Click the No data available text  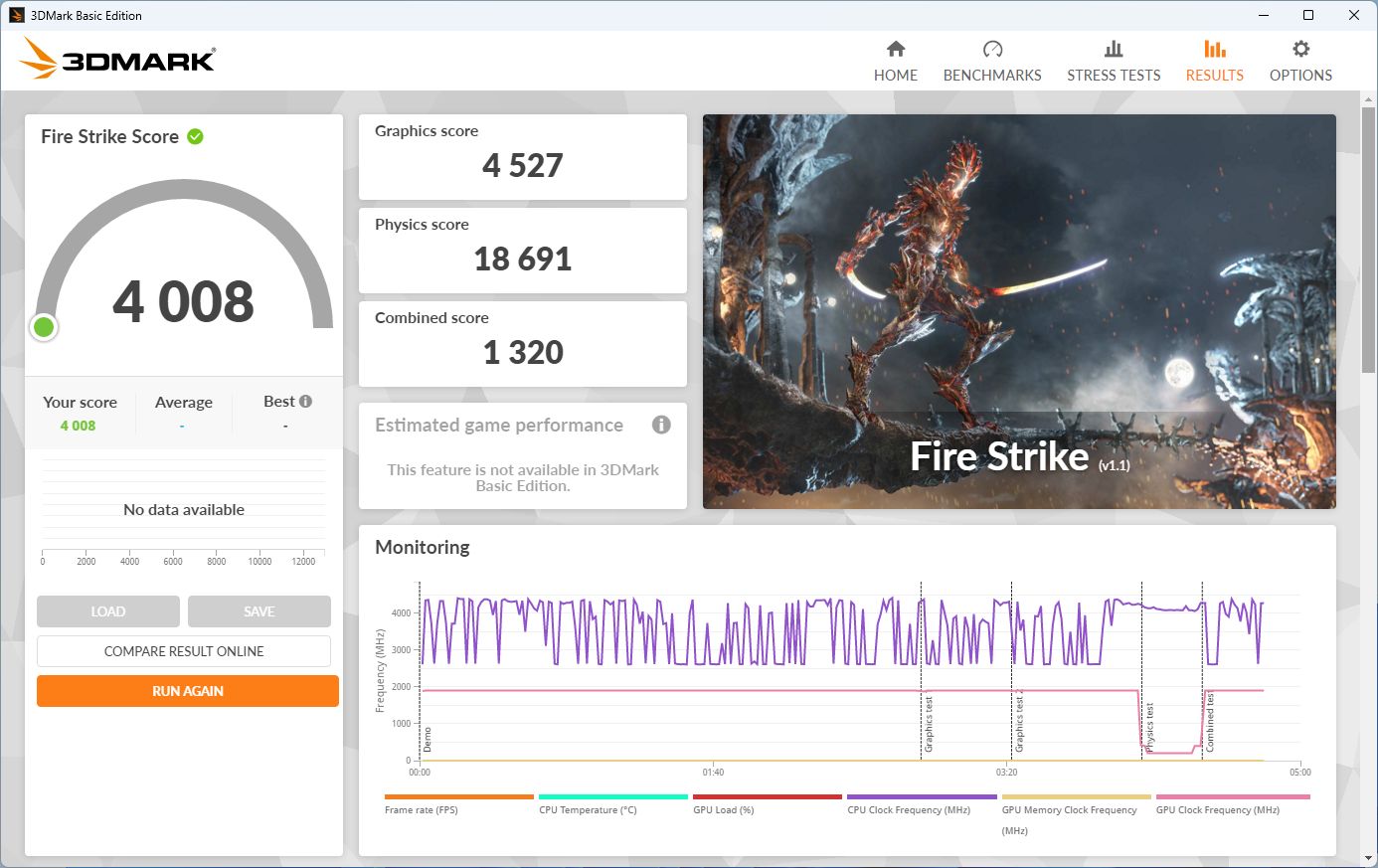click(184, 509)
